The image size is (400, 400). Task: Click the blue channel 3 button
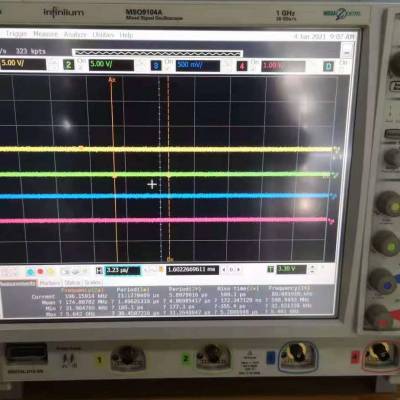coord(156,65)
